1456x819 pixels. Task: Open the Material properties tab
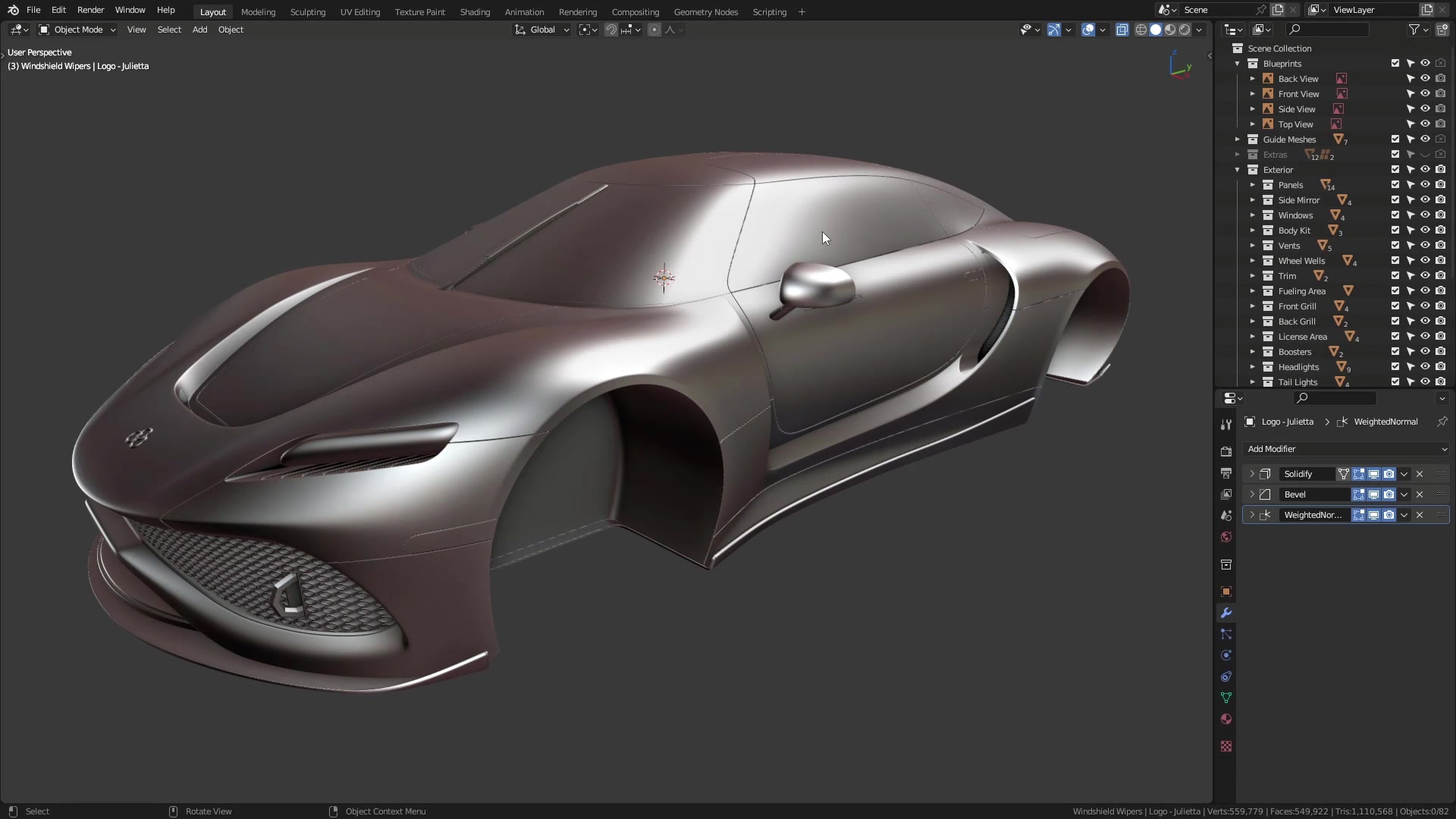coord(1226,719)
